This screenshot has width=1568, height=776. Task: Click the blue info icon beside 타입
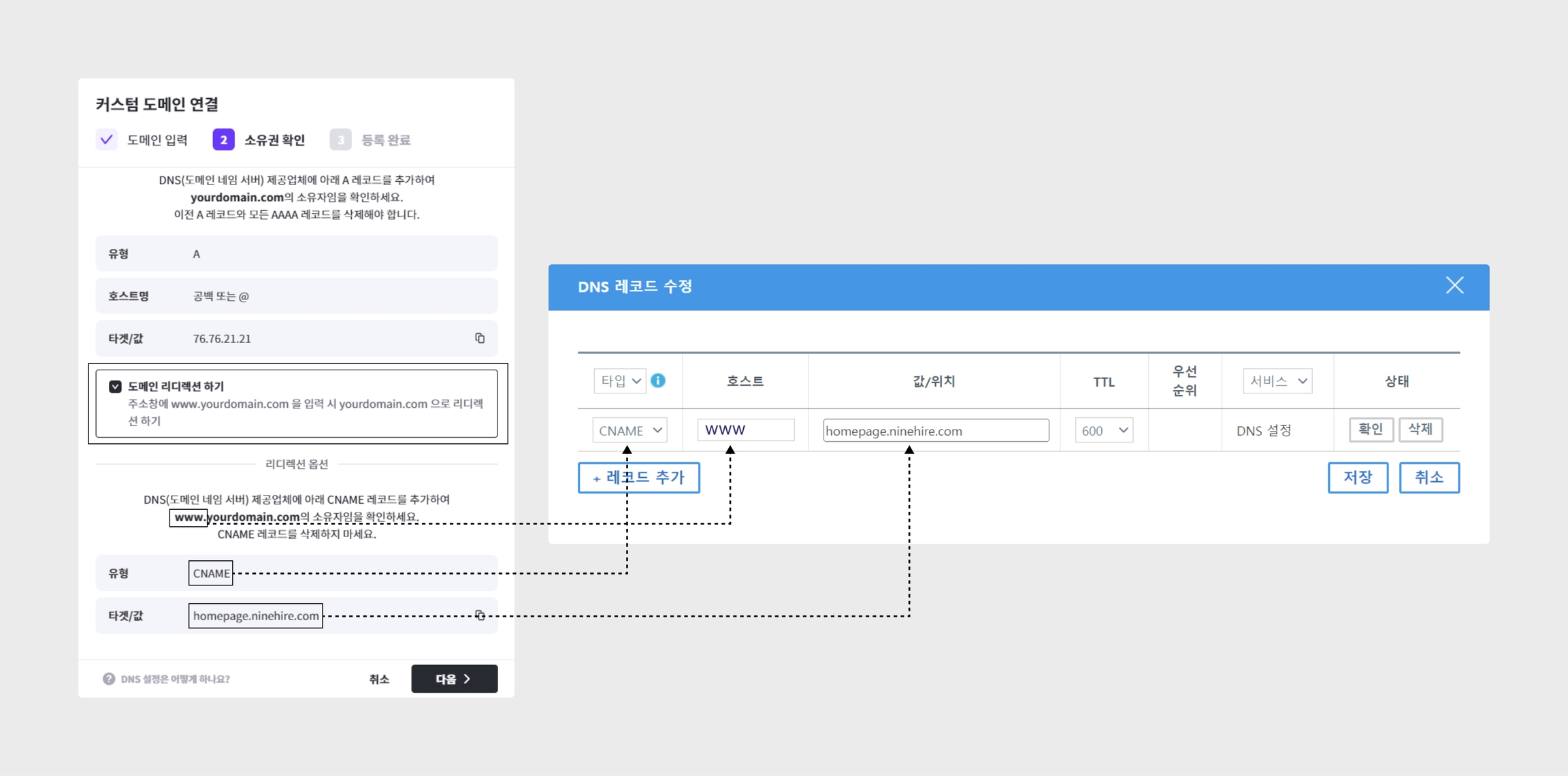(x=657, y=381)
